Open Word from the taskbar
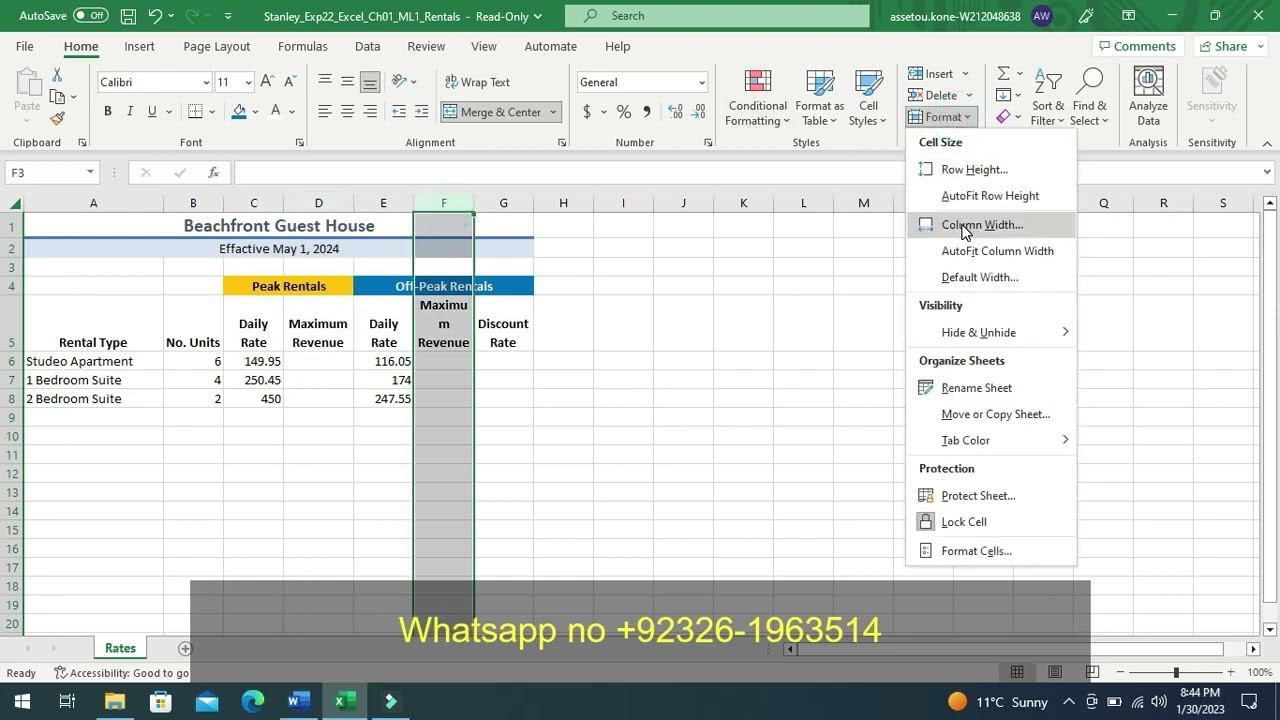Viewport: 1280px width, 720px height. pyautogui.click(x=298, y=701)
